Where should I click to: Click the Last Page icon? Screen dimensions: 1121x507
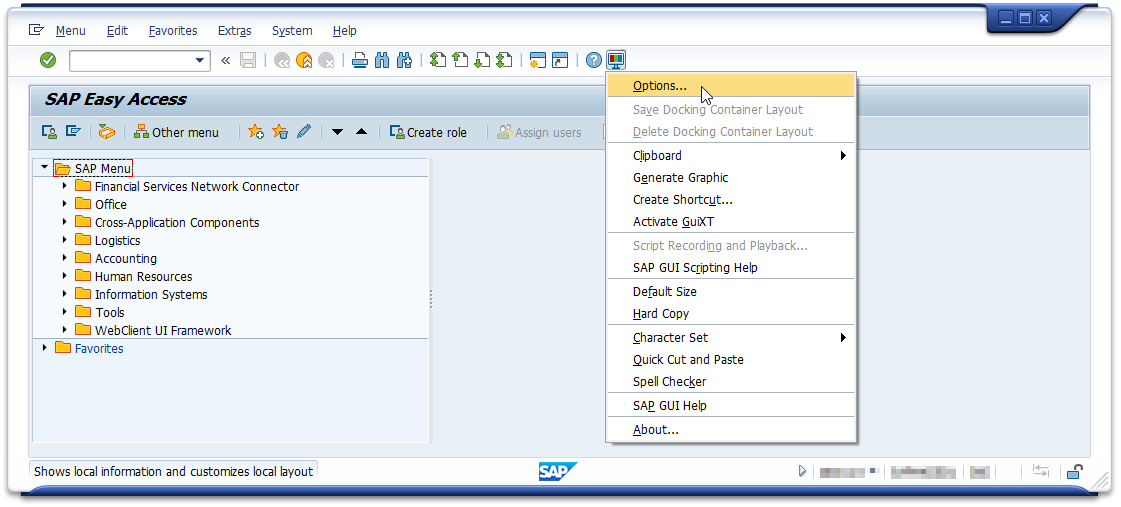(x=504, y=61)
